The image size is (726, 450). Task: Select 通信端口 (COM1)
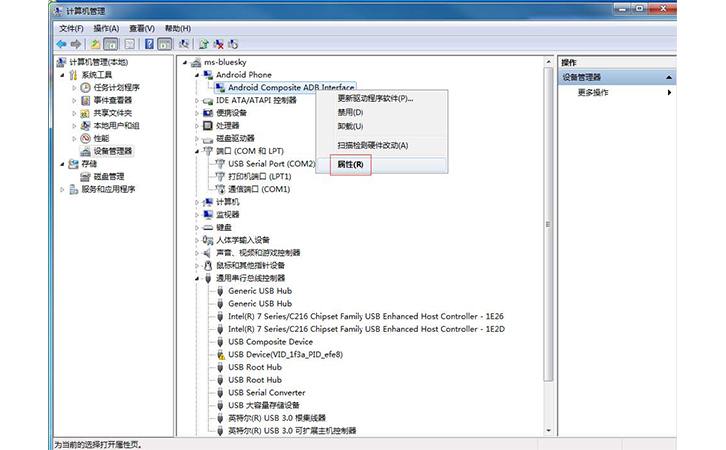259,189
